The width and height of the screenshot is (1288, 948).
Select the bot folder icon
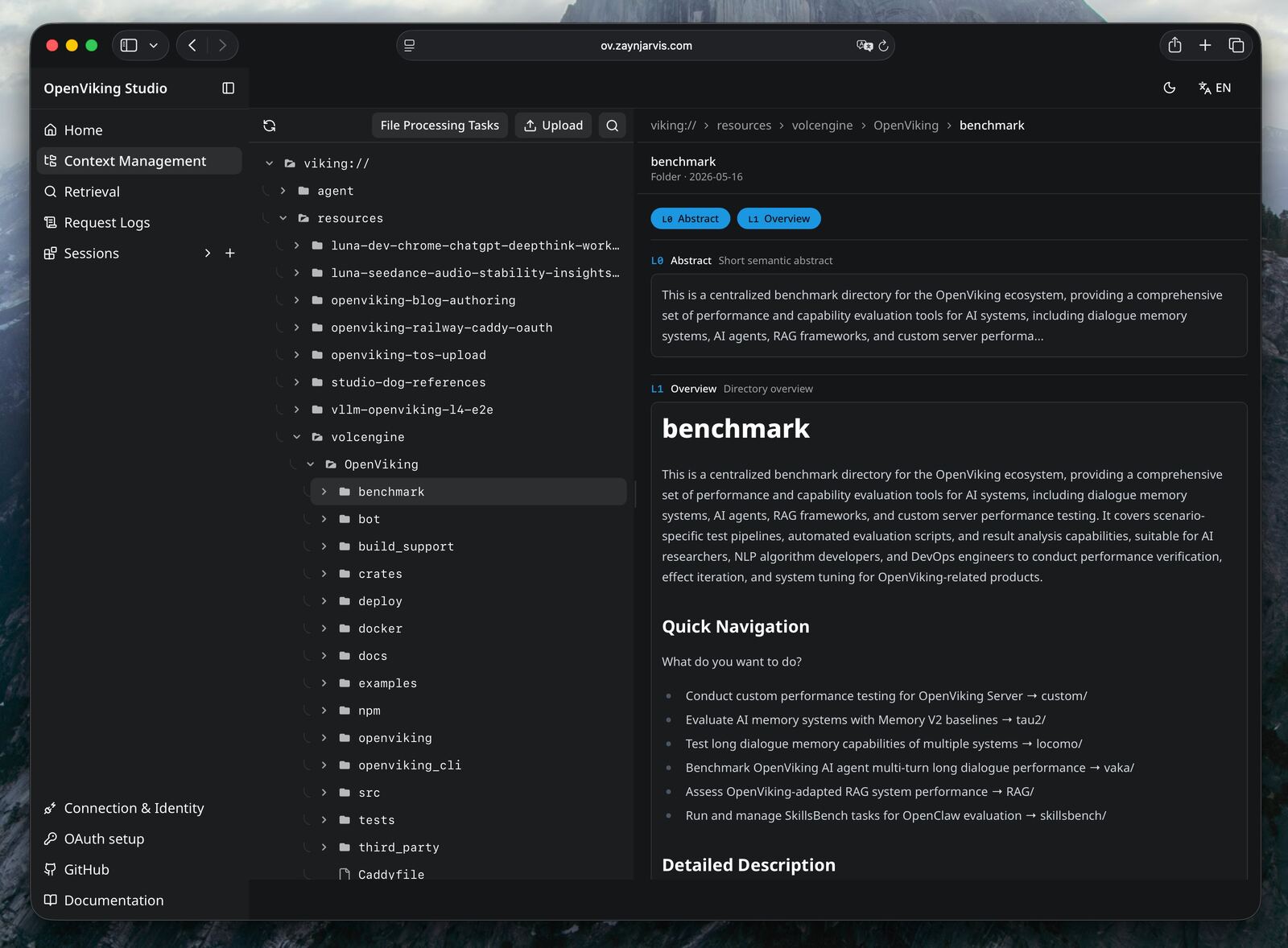click(345, 519)
